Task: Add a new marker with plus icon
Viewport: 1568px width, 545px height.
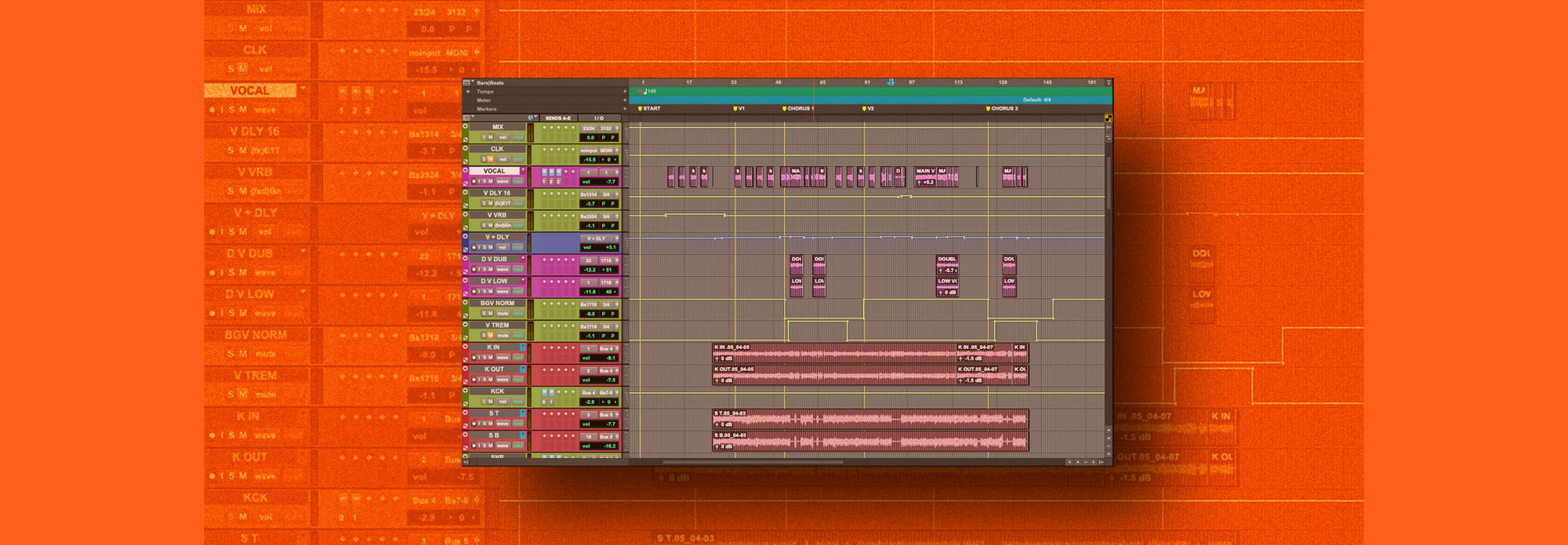Action: [625, 108]
